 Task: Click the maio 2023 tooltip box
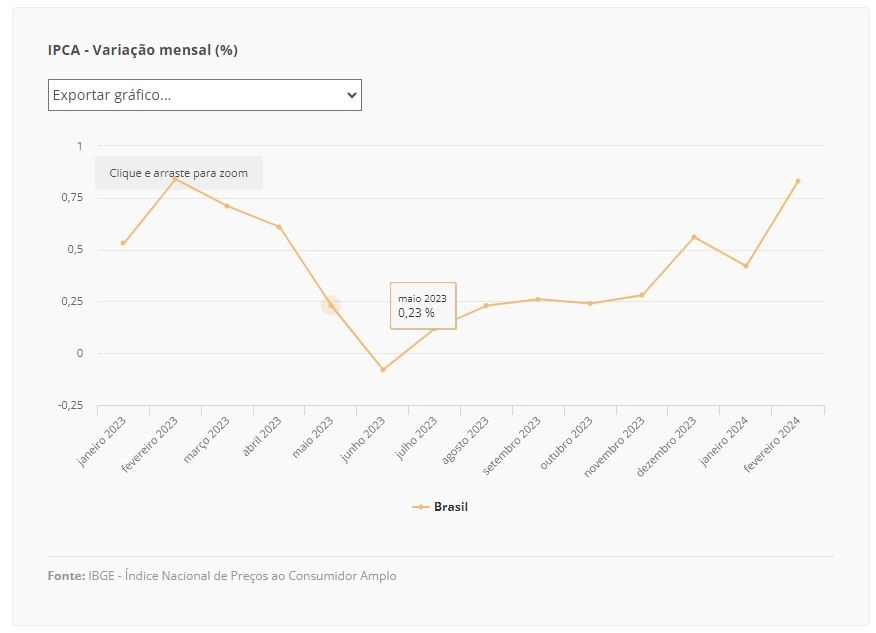coord(423,306)
